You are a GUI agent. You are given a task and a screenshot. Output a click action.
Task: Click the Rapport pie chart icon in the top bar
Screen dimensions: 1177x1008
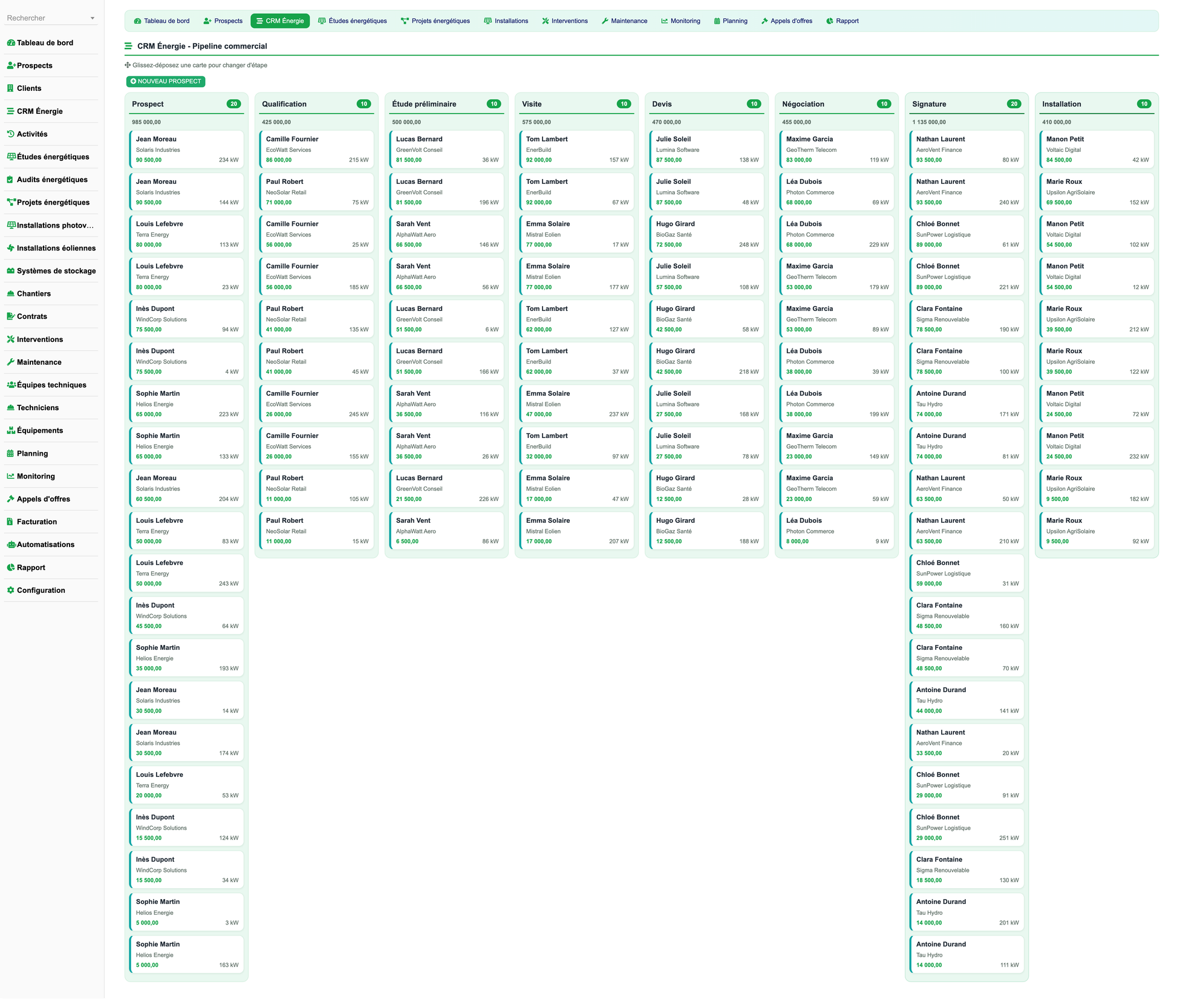(830, 21)
